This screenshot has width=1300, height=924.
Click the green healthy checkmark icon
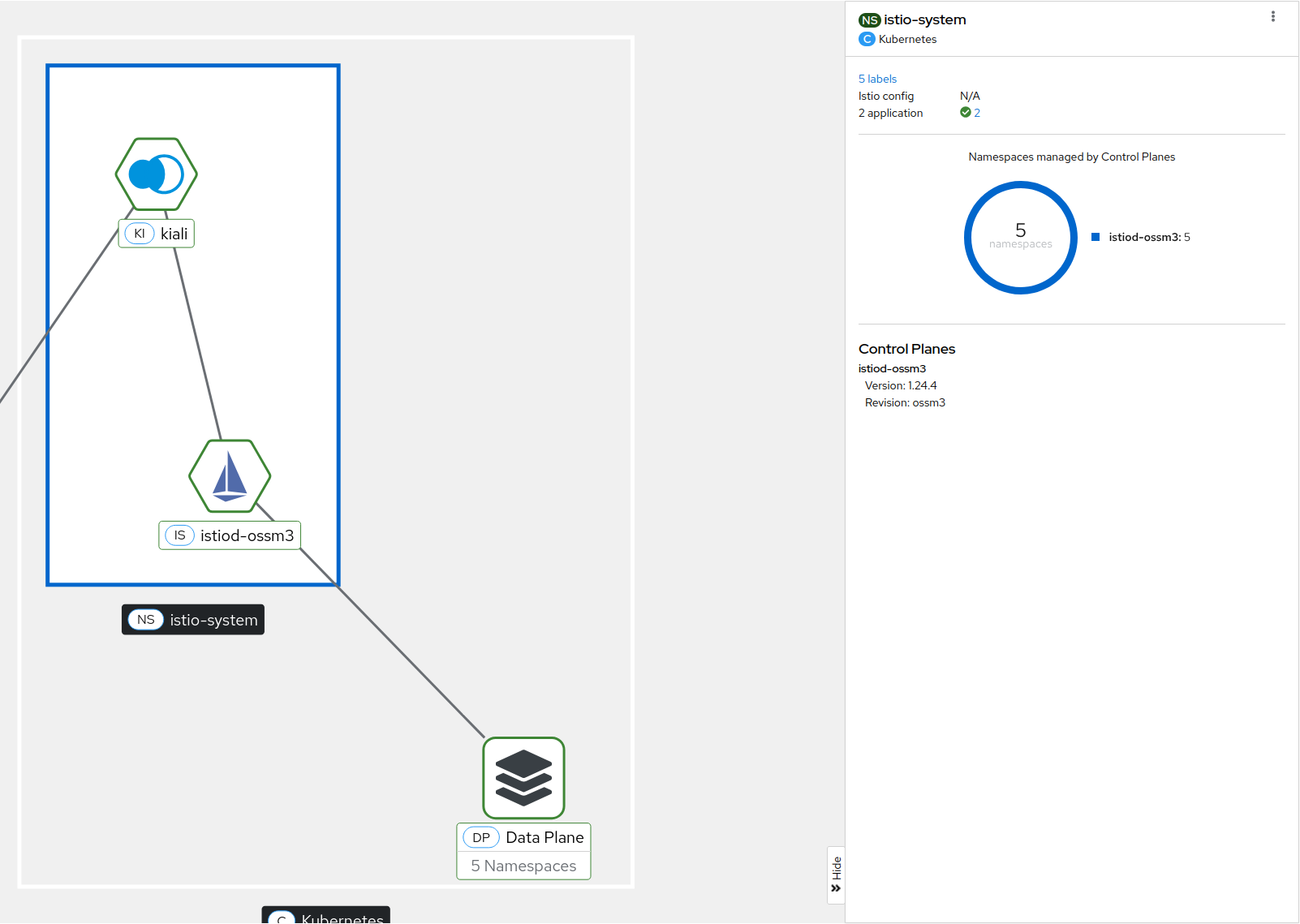pos(966,113)
